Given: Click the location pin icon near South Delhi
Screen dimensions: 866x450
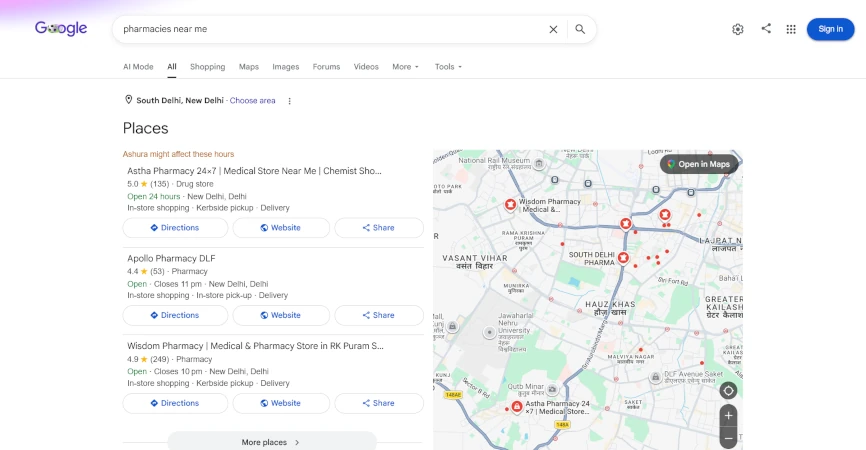Looking at the screenshot, I should pos(128,100).
